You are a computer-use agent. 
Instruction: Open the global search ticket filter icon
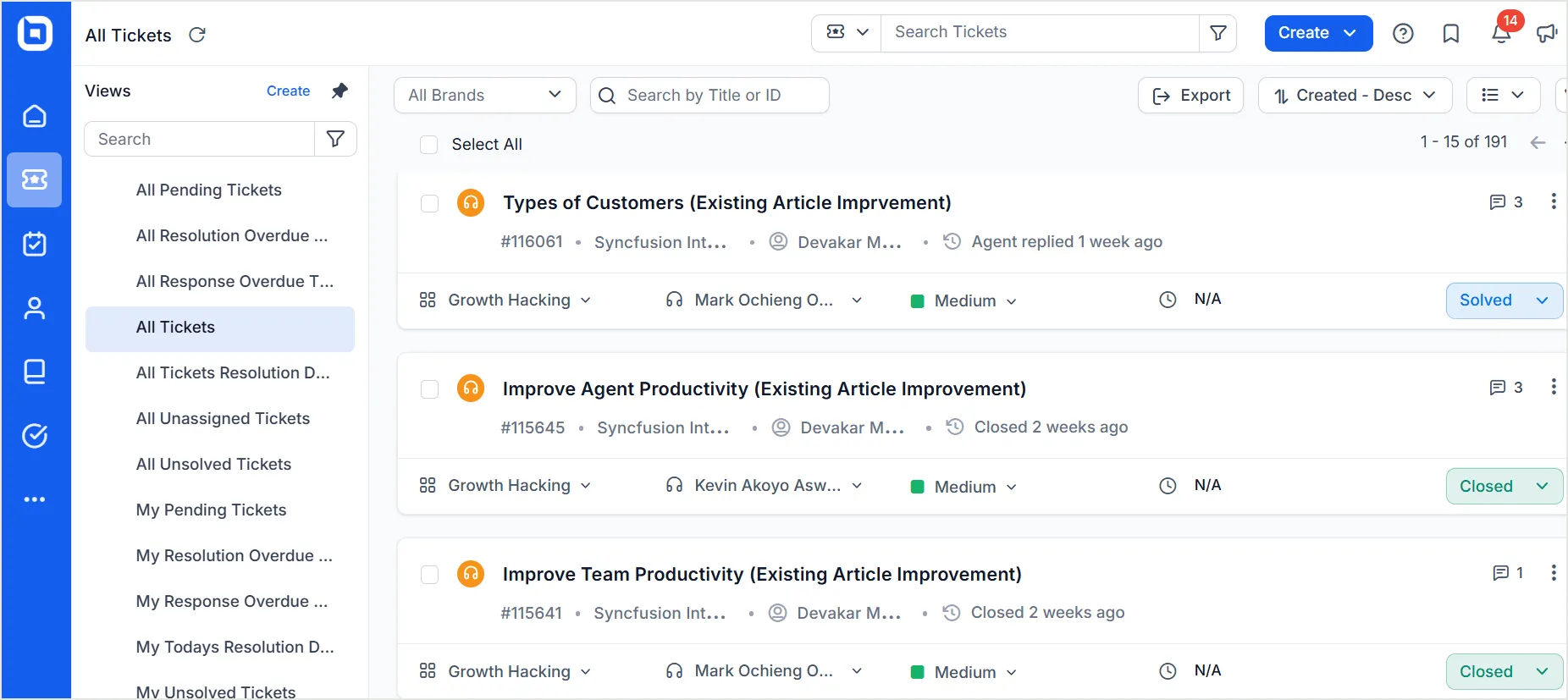pos(1218,32)
